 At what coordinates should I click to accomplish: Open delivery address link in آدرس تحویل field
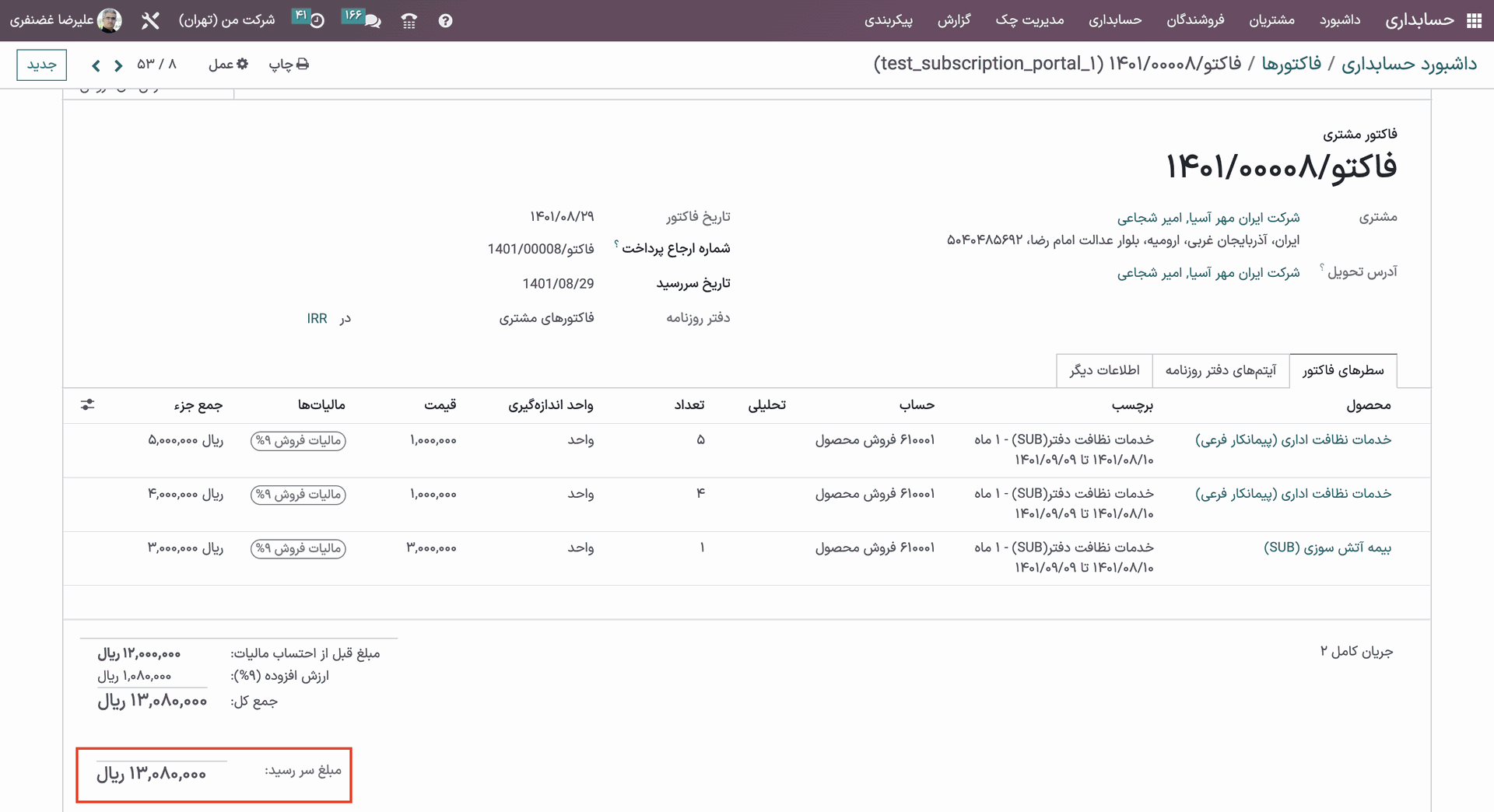coord(1208,273)
